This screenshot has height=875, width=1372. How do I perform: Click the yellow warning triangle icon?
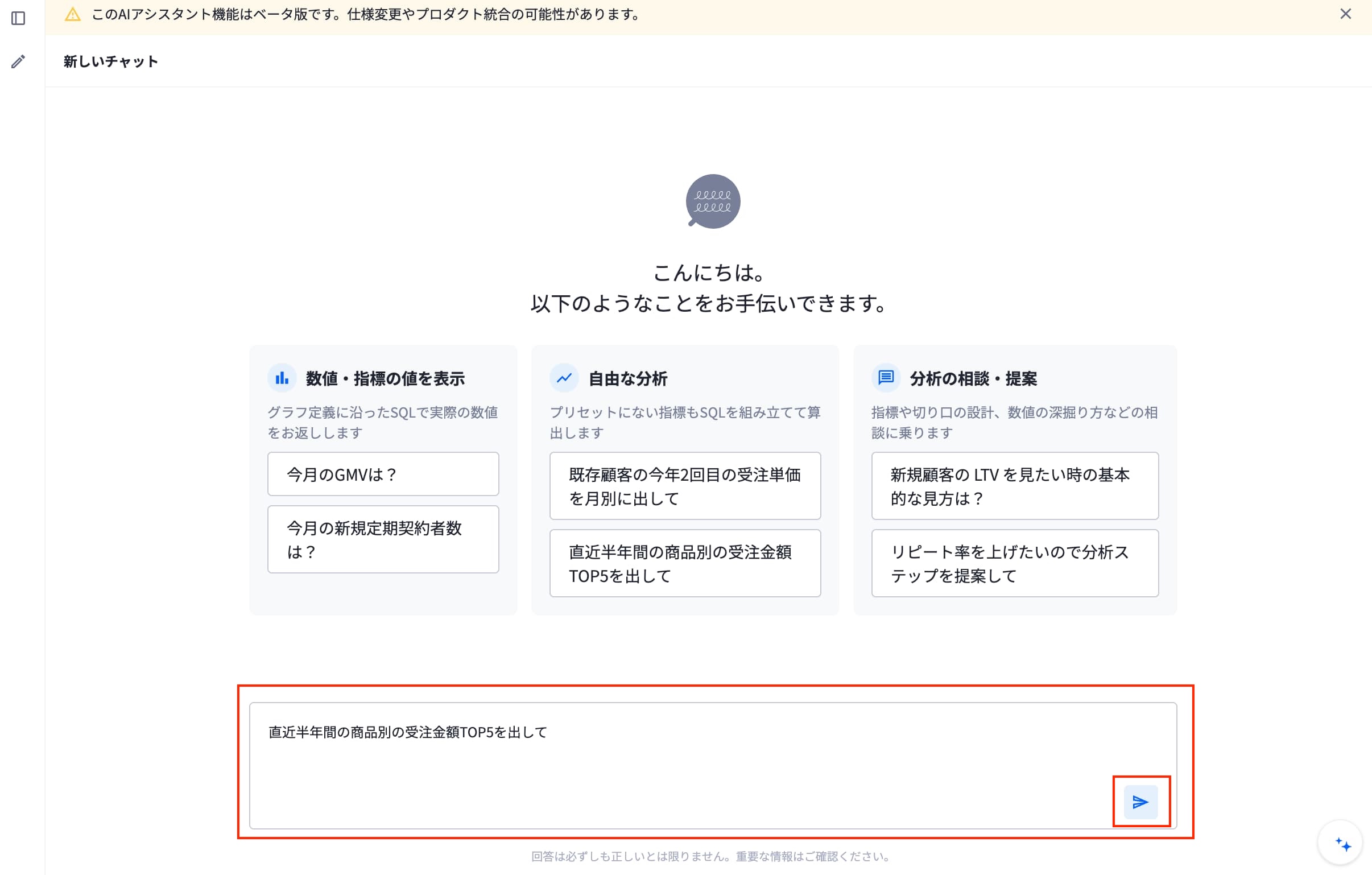click(73, 14)
